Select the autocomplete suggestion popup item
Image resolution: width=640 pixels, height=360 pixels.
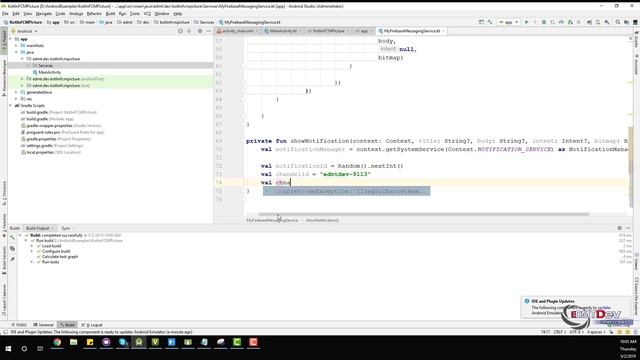[x=347, y=191]
